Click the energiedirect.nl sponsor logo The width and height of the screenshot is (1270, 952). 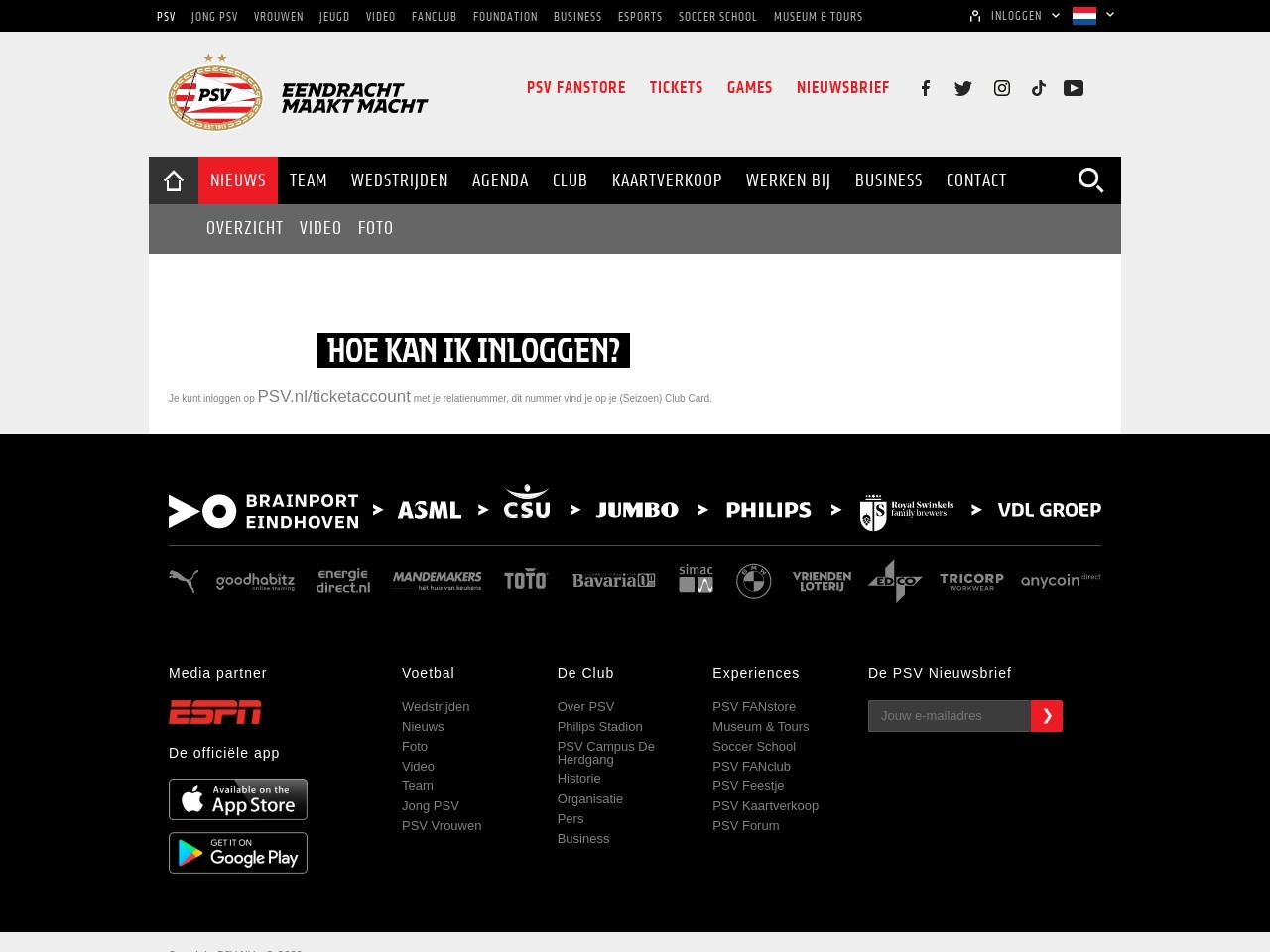(x=343, y=581)
